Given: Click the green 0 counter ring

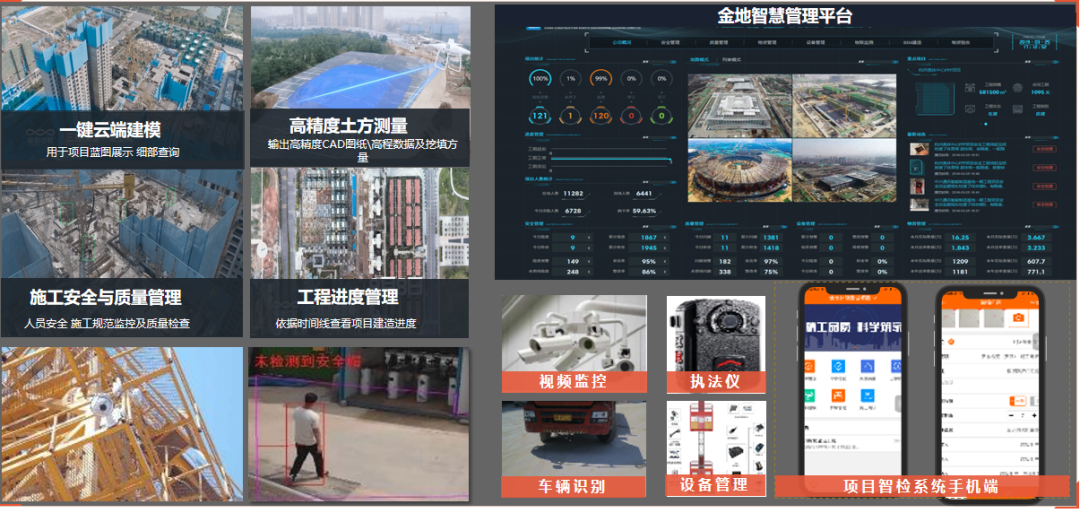Looking at the screenshot, I should pyautogui.click(x=661, y=116).
